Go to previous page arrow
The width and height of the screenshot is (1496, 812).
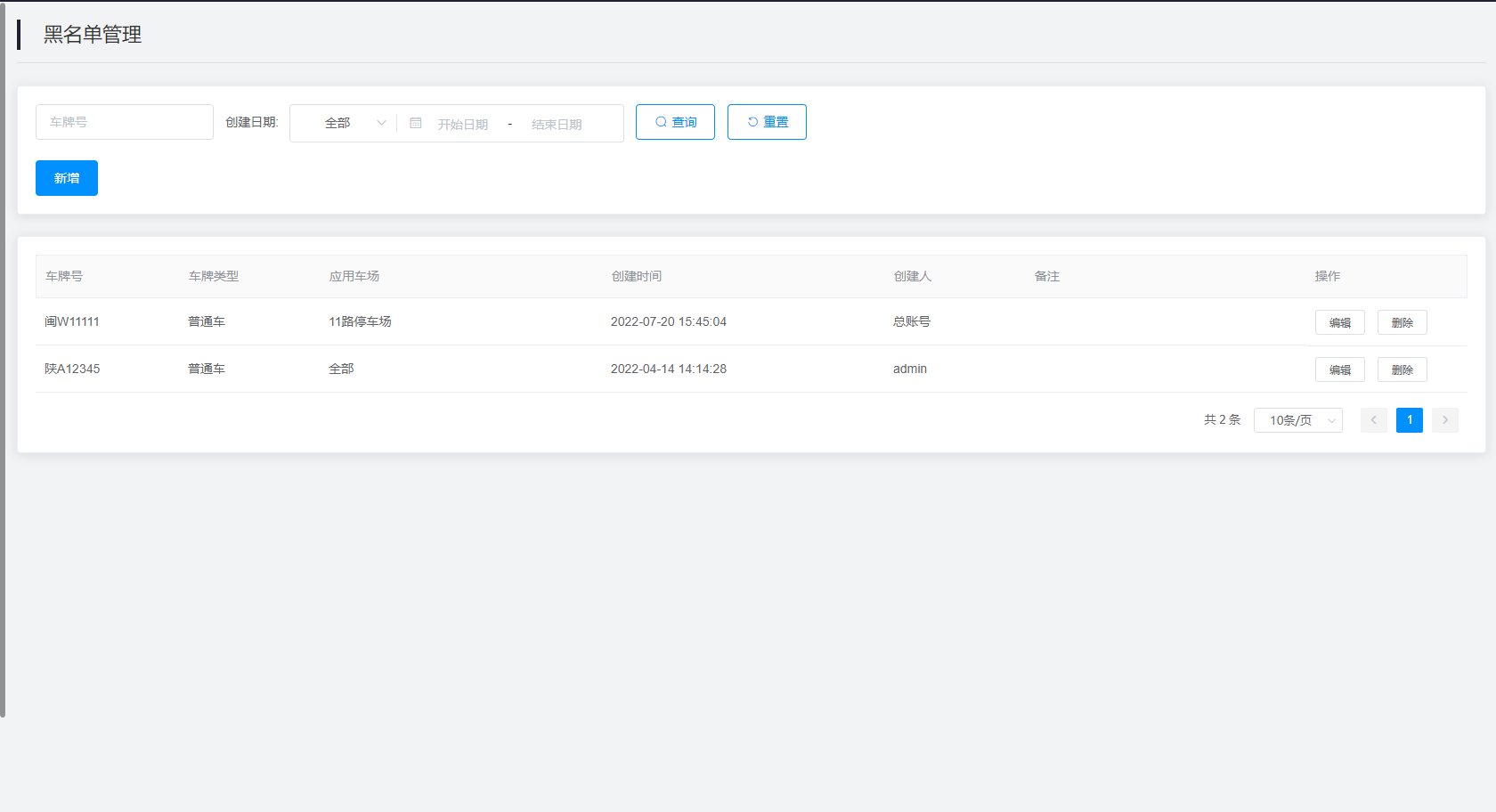pos(1373,420)
